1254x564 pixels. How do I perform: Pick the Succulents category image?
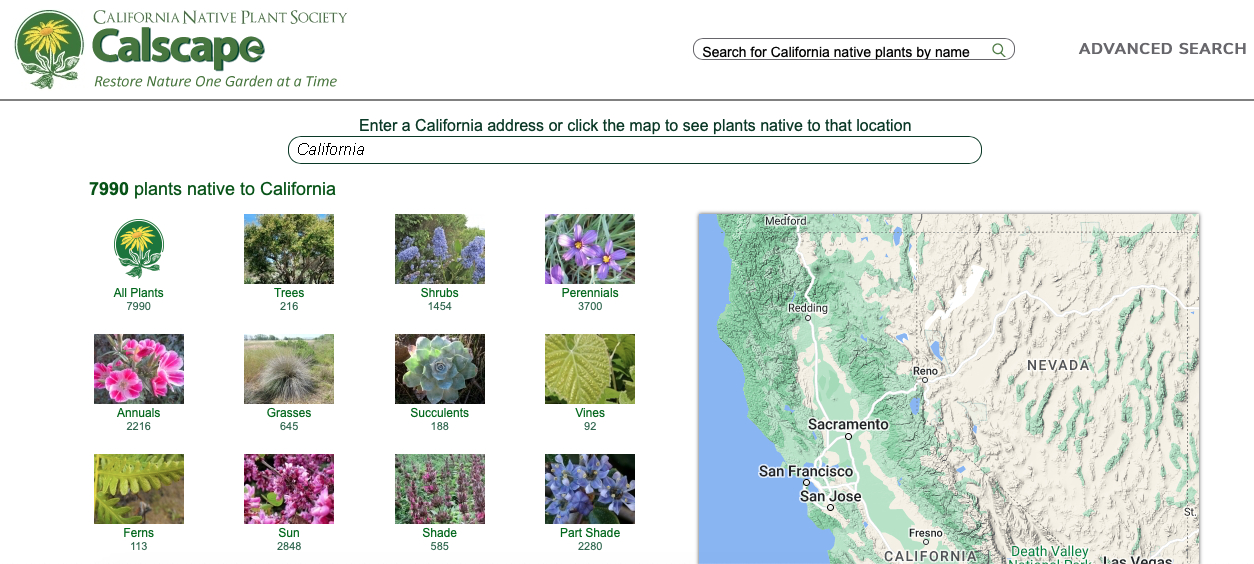[x=440, y=369]
